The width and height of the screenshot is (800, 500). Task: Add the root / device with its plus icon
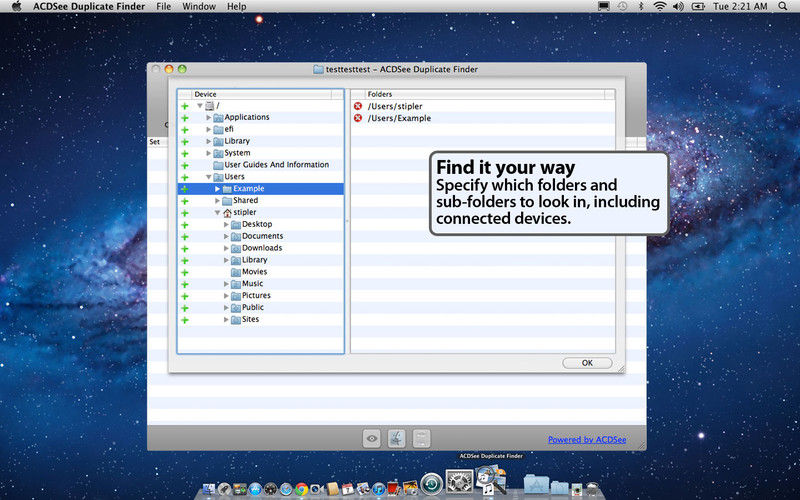point(185,106)
